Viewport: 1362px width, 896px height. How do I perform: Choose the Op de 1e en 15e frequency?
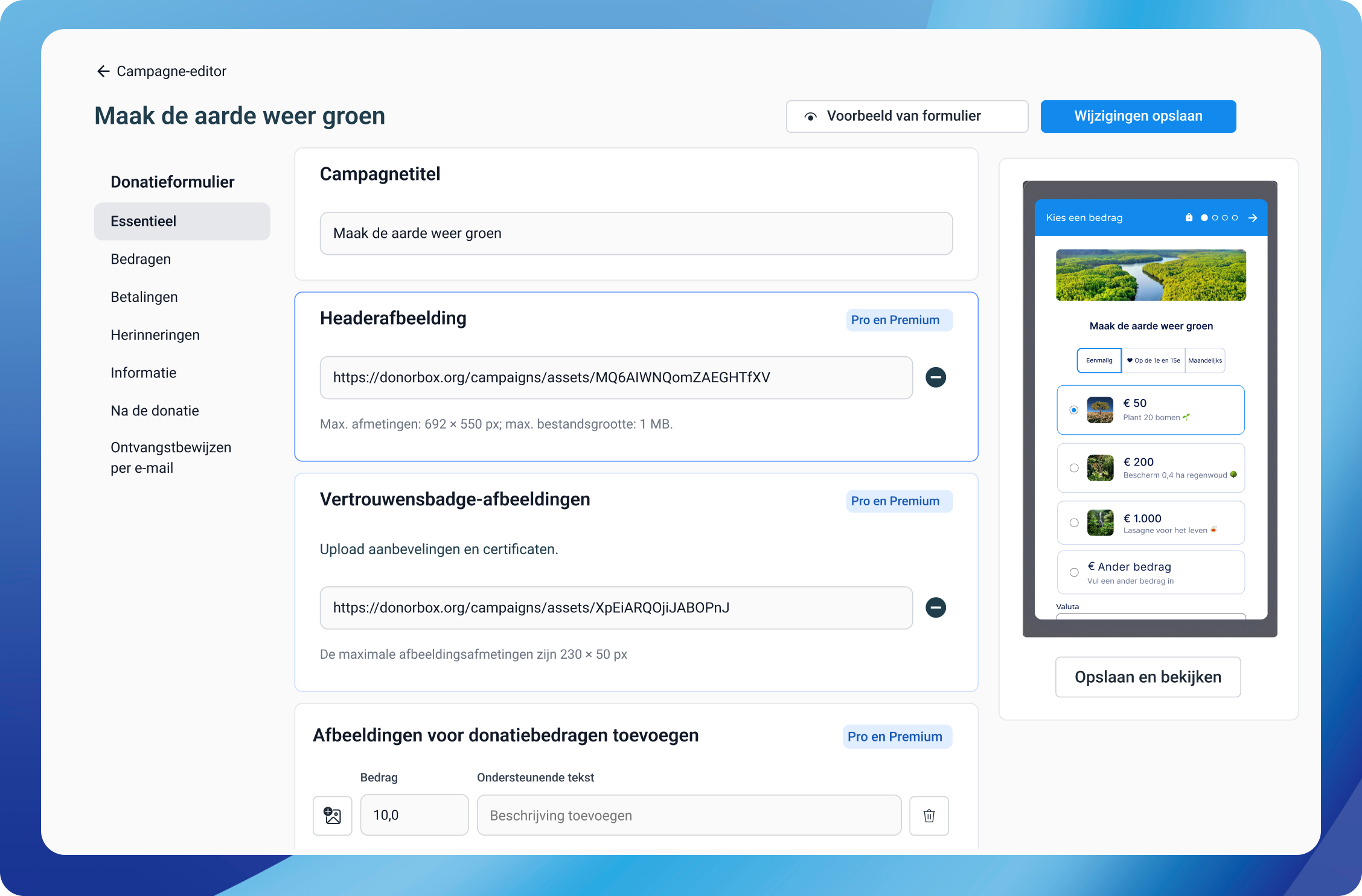1153,360
